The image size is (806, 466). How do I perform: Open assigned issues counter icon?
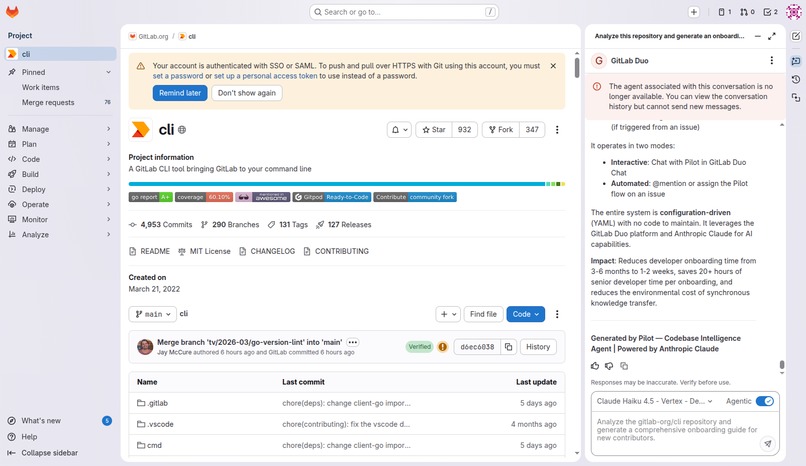724,12
